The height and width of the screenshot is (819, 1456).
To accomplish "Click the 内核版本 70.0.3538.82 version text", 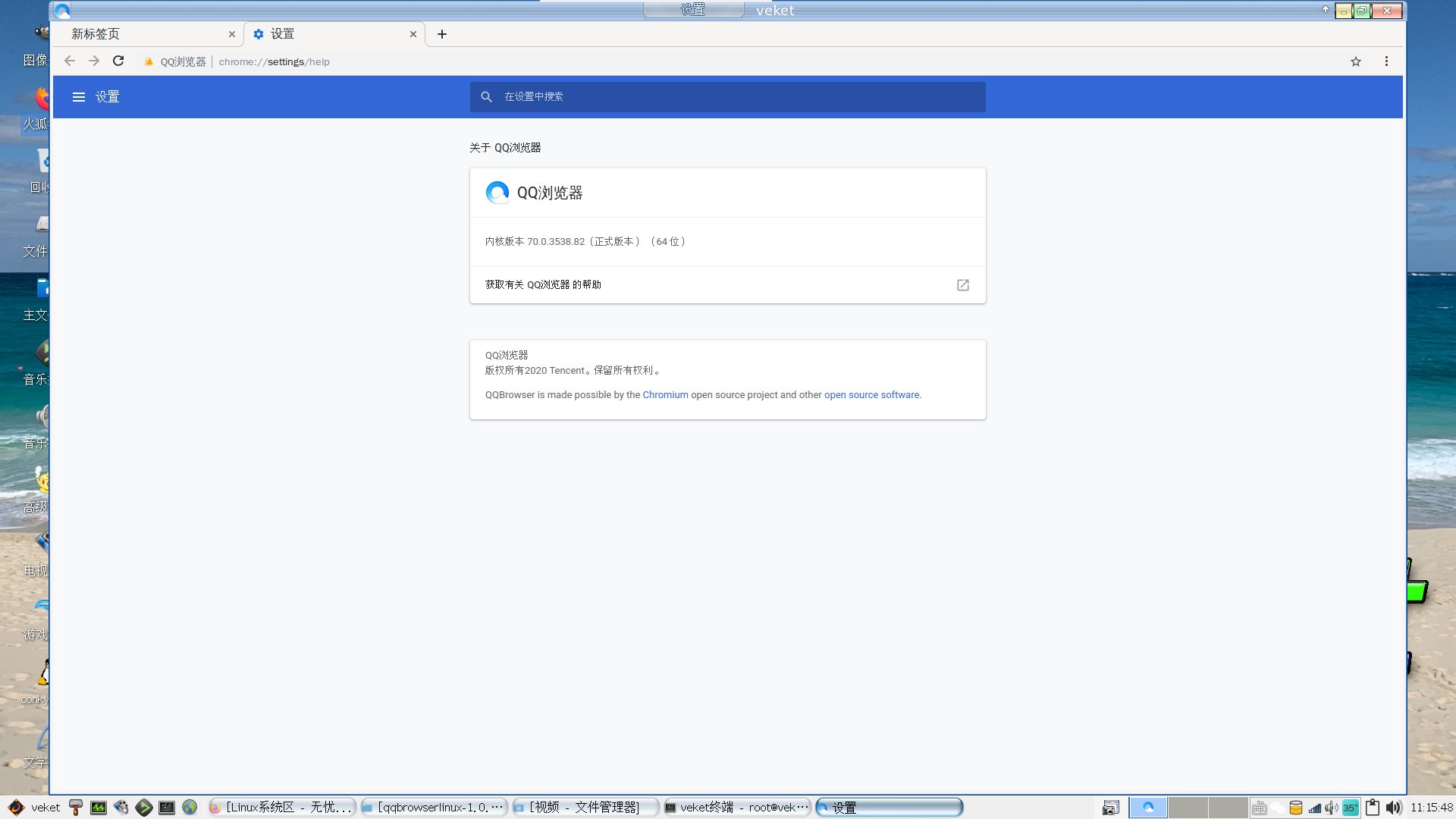I will (585, 242).
